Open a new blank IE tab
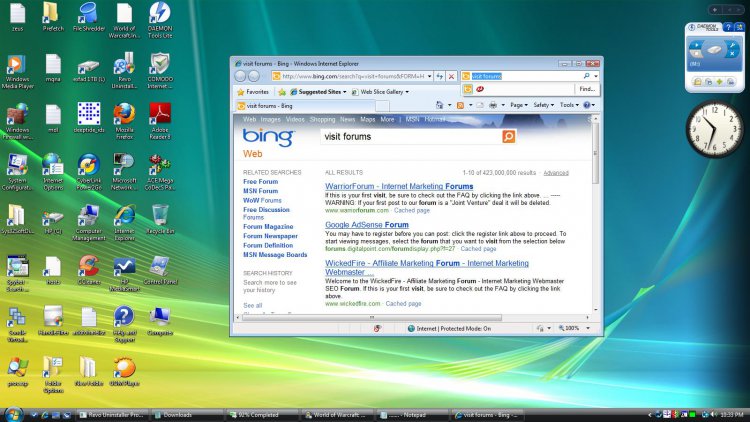This screenshot has height=422, width=750. click(x=382, y=106)
